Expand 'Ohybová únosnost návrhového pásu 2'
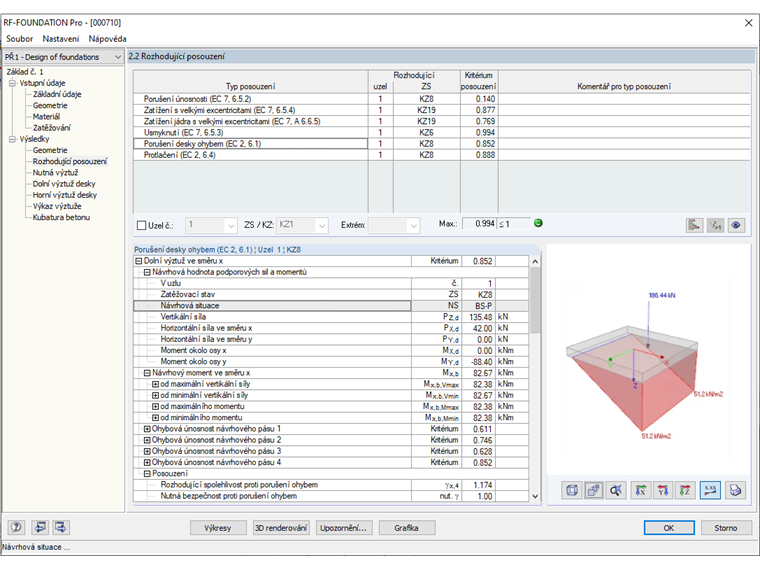This screenshot has height=570, width=760. click(147, 440)
